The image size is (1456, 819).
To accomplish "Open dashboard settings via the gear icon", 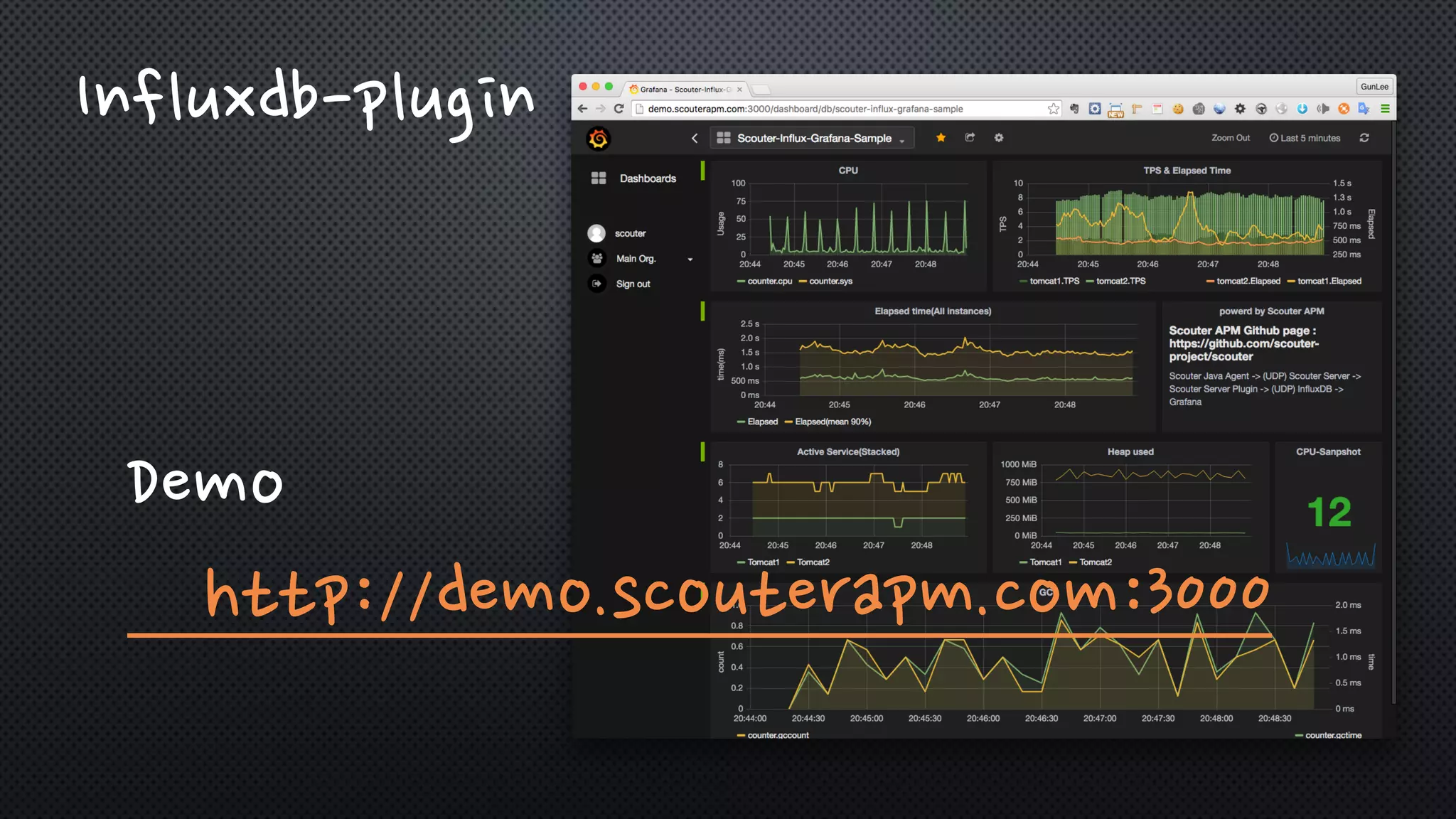I will click(x=999, y=138).
